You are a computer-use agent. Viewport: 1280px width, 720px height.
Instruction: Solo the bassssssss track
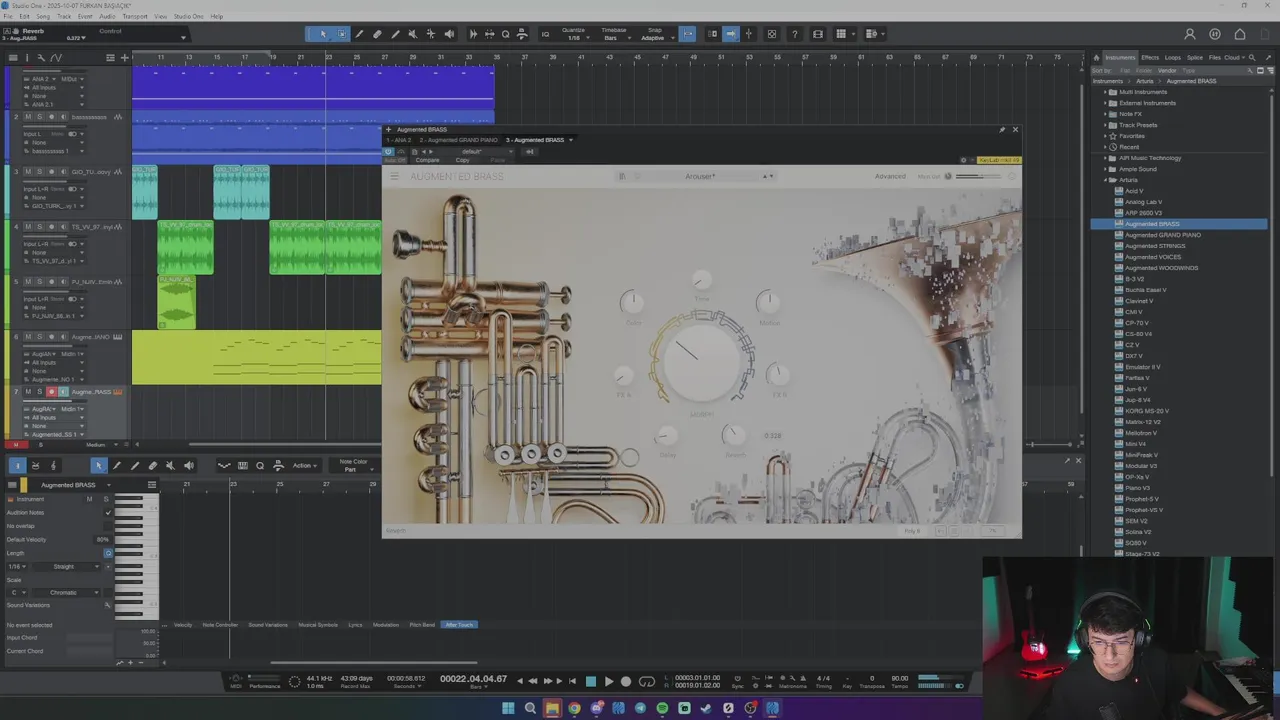[x=38, y=117]
